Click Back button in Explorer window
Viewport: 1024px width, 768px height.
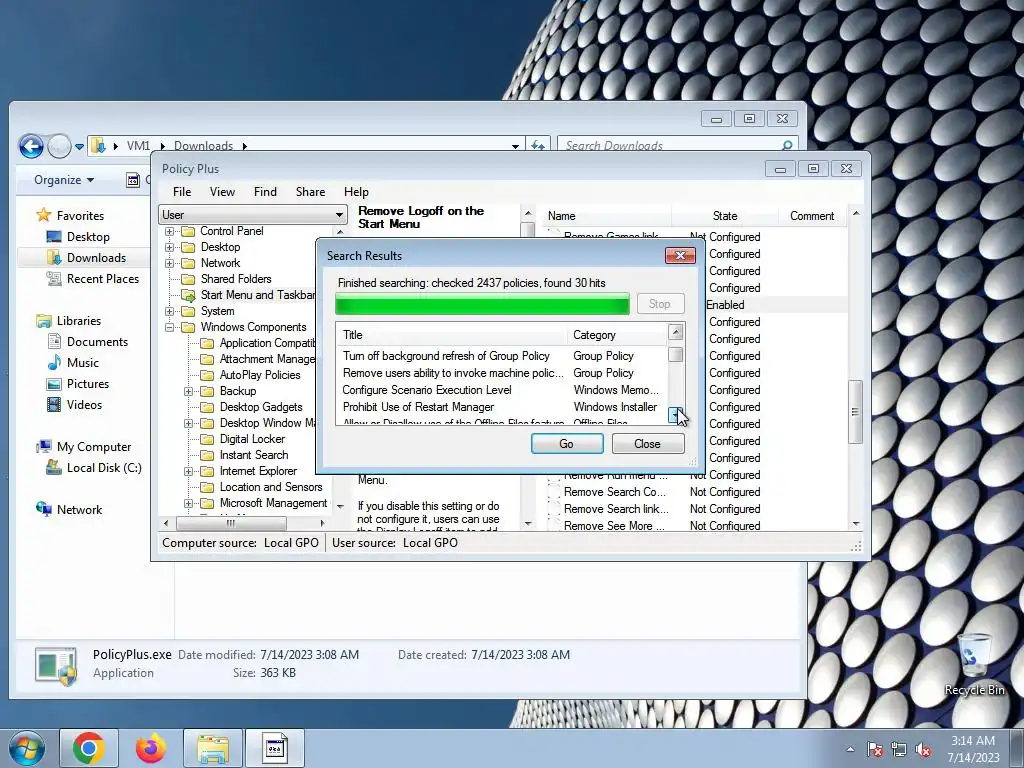coord(31,146)
